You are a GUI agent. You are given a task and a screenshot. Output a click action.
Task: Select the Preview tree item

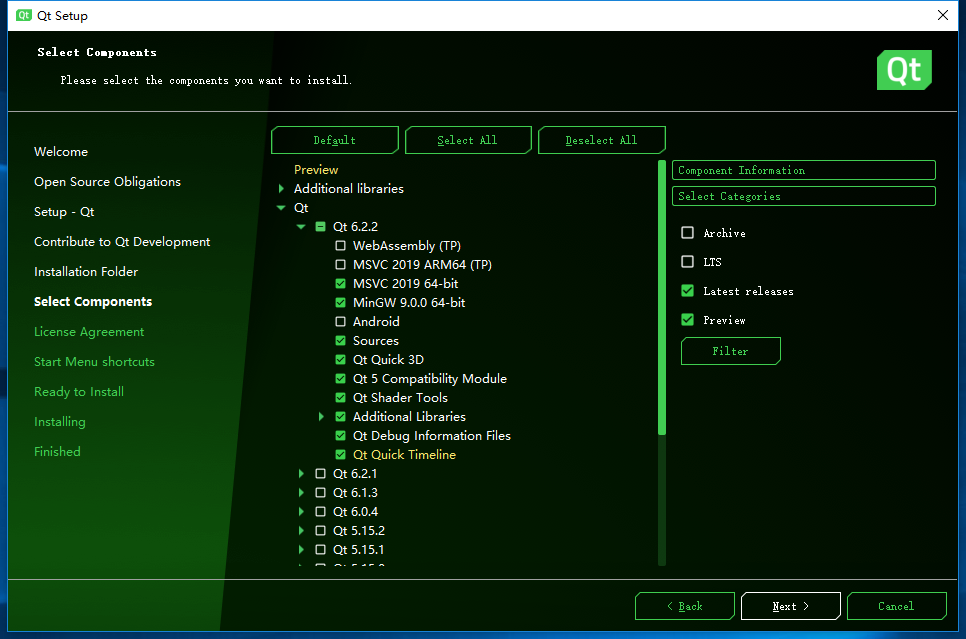[x=316, y=169]
